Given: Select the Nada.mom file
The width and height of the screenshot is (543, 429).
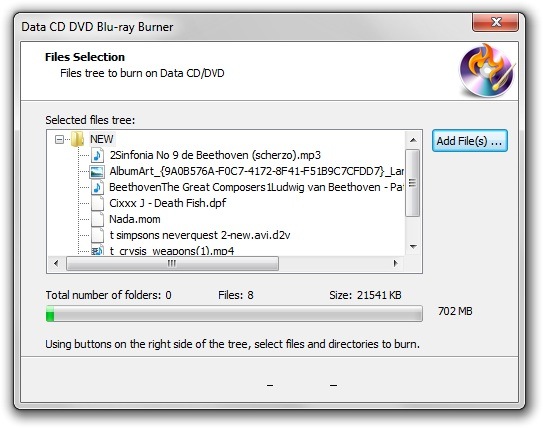Looking at the screenshot, I should (x=135, y=219).
